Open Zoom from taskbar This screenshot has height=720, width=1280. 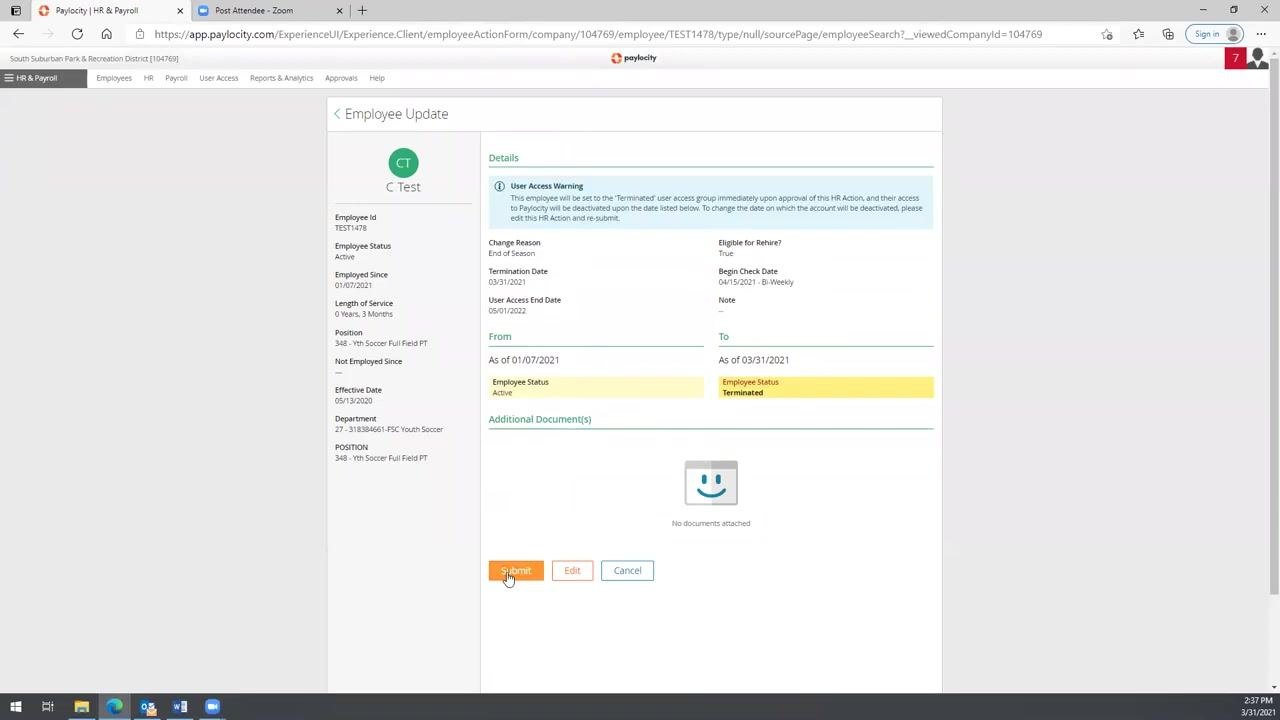[x=212, y=707]
